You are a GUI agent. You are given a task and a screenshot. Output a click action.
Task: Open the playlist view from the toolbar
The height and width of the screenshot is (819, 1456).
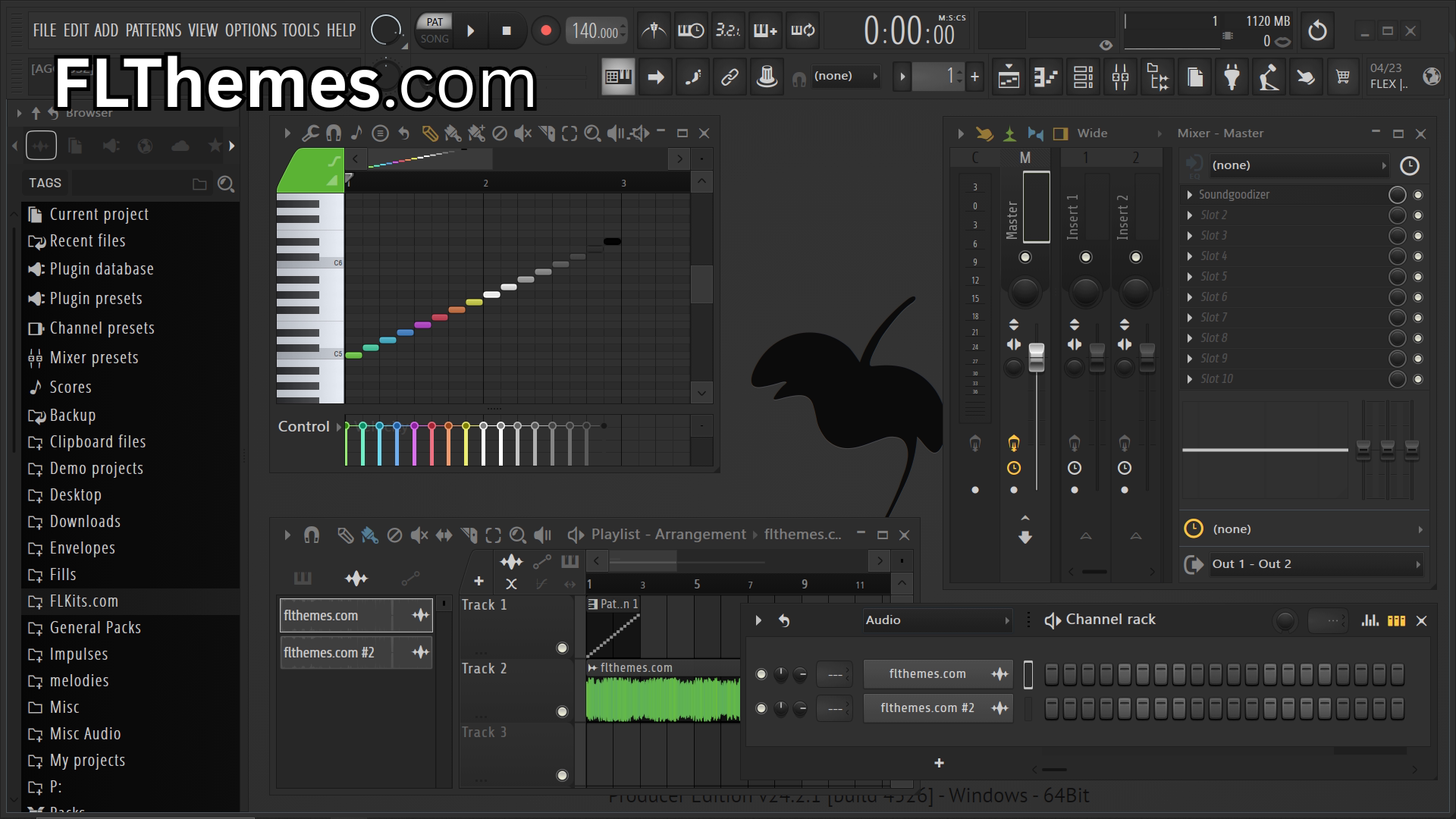[1009, 77]
